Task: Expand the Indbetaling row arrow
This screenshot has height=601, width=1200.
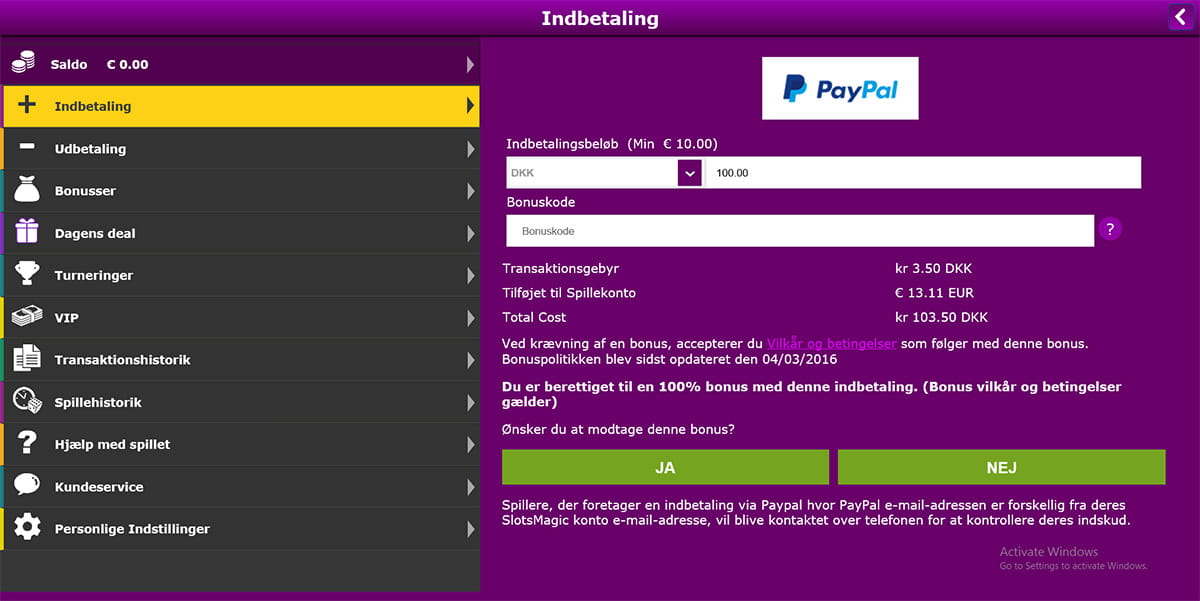Action: (470, 105)
